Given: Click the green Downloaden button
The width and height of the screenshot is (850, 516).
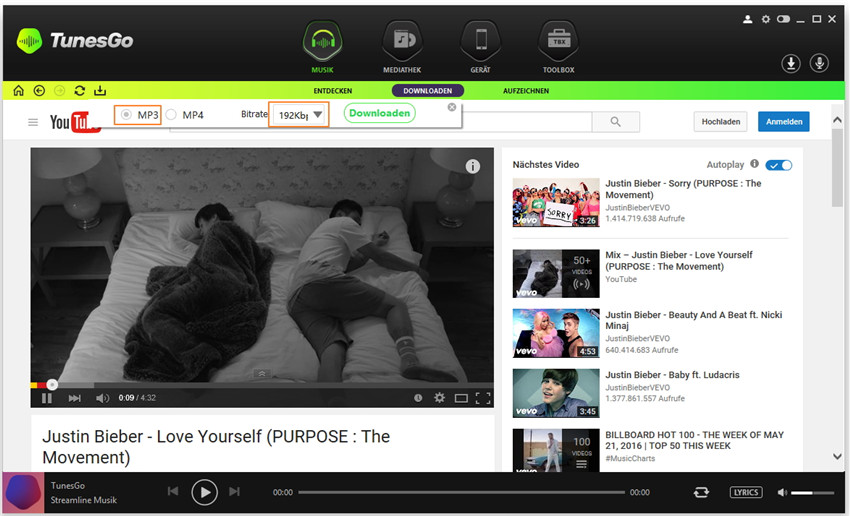Looking at the screenshot, I should point(379,114).
